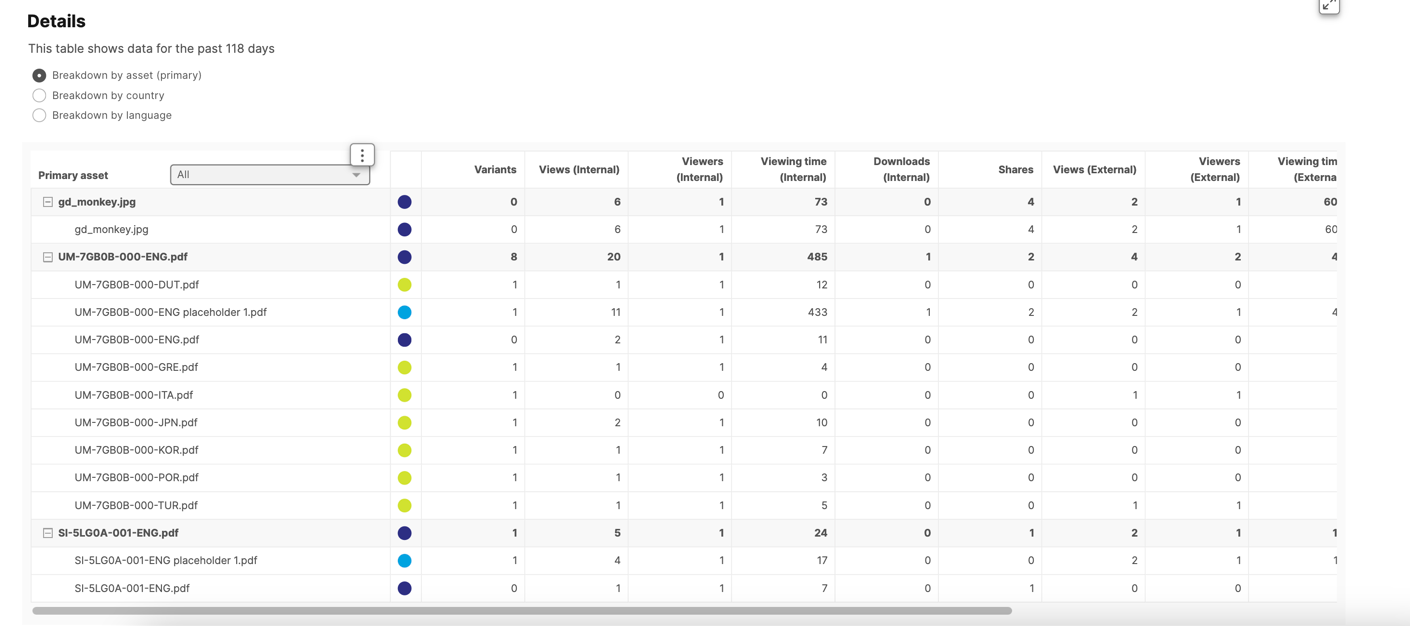Click the Views (Internal) column header
Screen dimensions: 1410x626
(x=579, y=170)
